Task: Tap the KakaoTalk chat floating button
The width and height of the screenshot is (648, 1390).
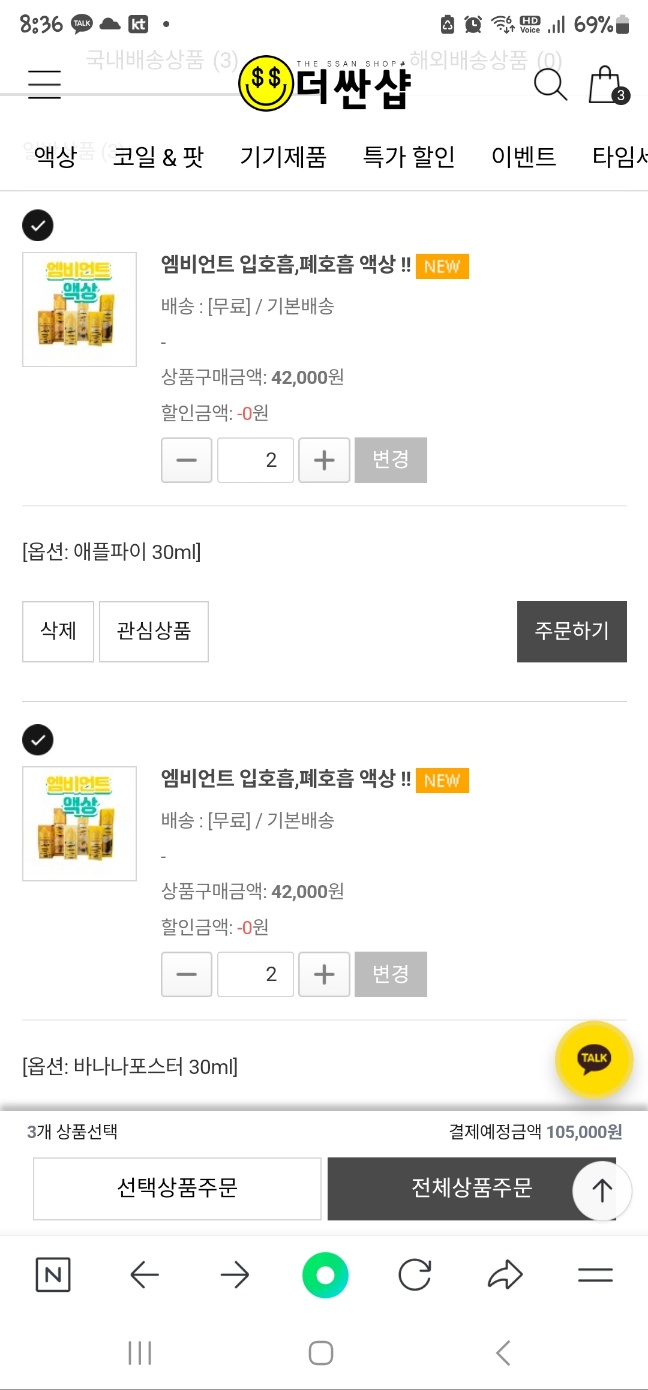Action: pyautogui.click(x=594, y=1058)
